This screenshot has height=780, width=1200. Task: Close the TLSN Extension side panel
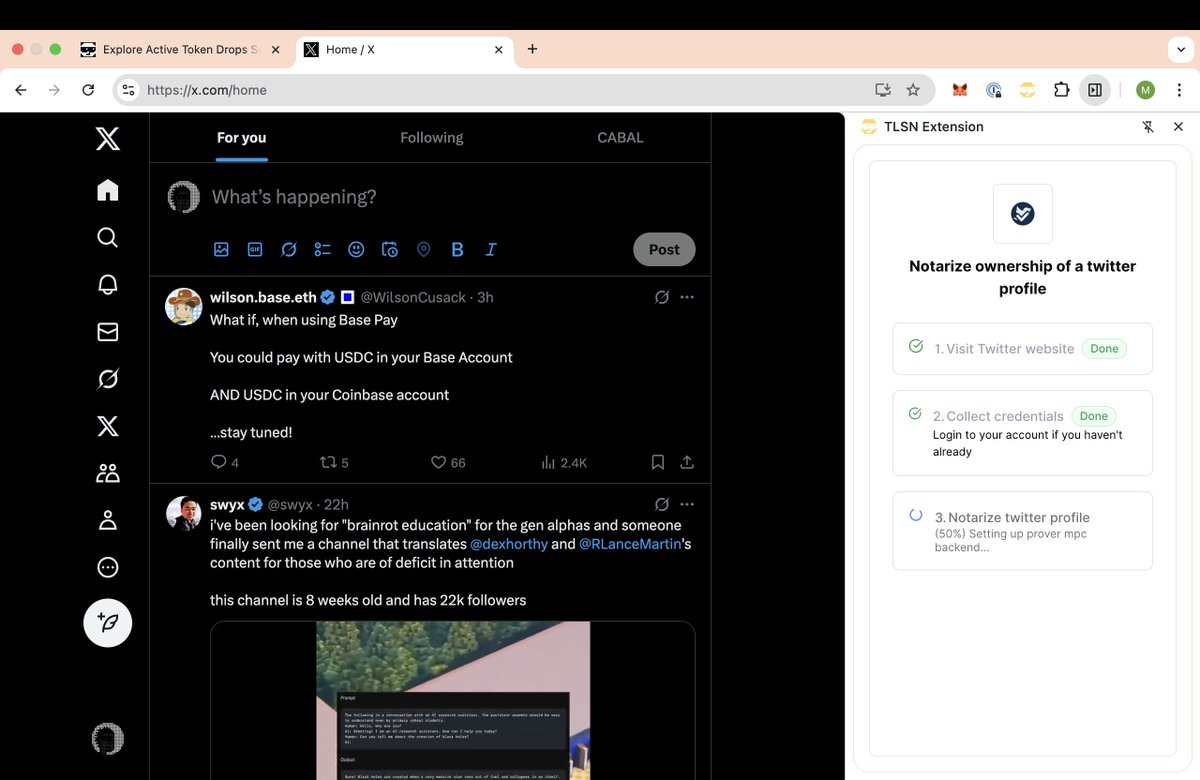1178,127
